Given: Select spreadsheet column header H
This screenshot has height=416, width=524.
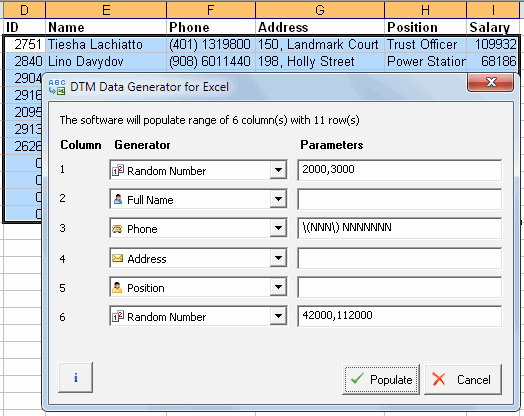Looking at the screenshot, I should 425,10.
